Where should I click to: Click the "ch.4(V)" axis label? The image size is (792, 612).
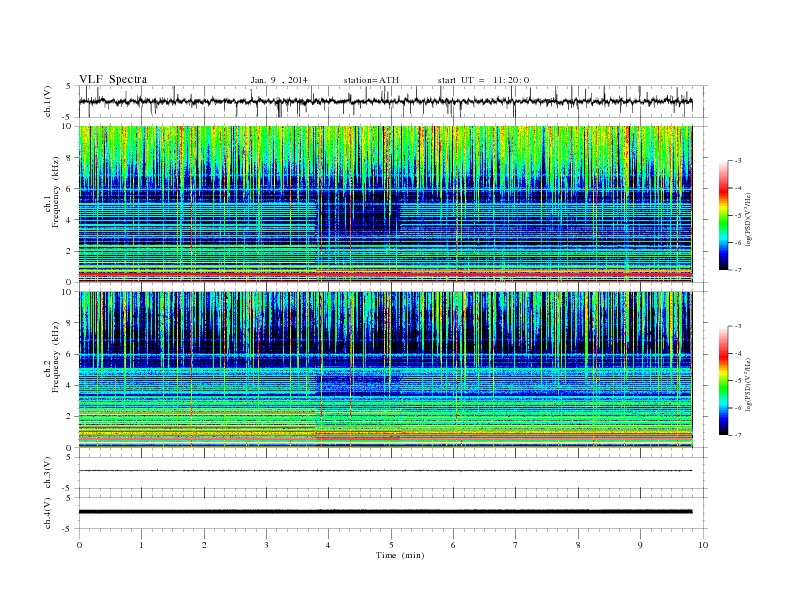point(48,513)
